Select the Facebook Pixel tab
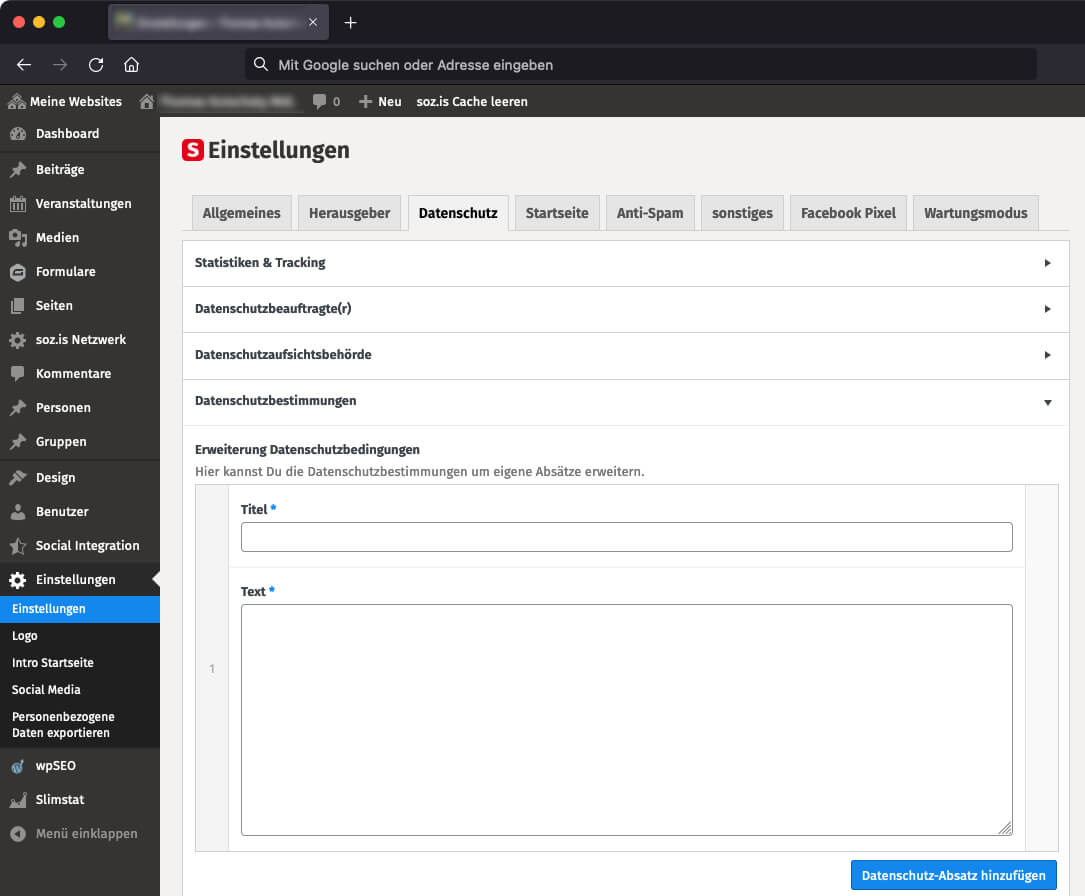This screenshot has width=1085, height=896. 848,213
